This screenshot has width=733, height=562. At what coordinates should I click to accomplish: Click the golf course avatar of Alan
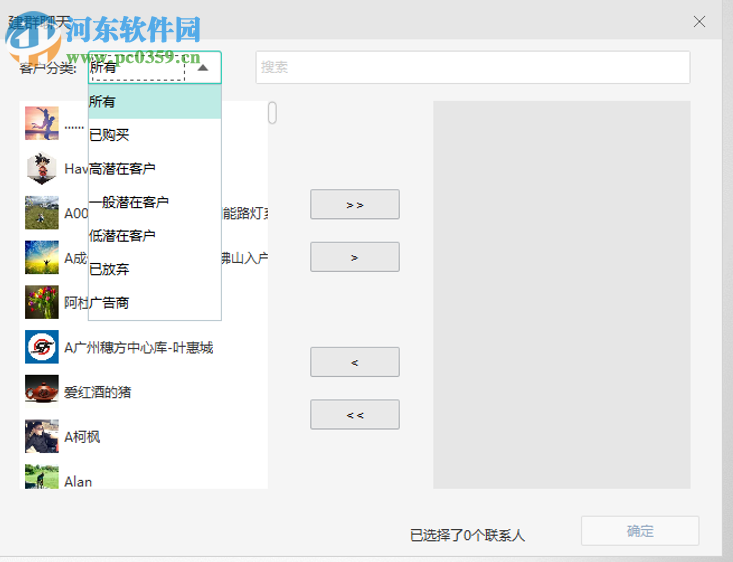[42, 477]
